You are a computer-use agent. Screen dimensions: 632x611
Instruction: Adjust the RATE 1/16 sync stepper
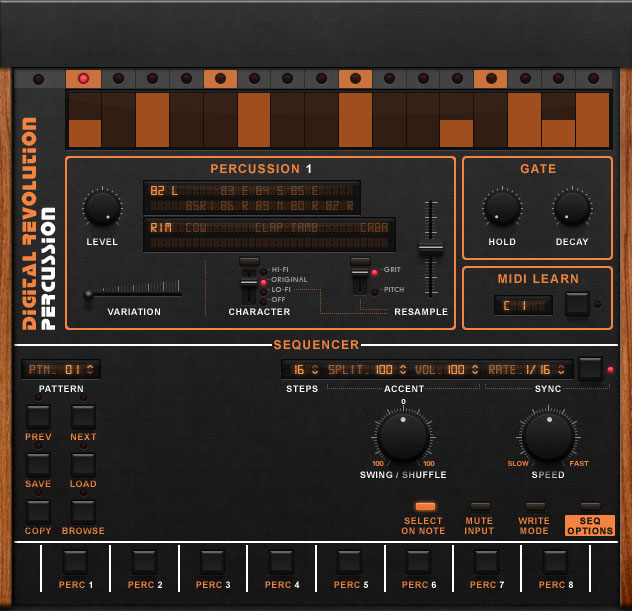tap(561, 370)
